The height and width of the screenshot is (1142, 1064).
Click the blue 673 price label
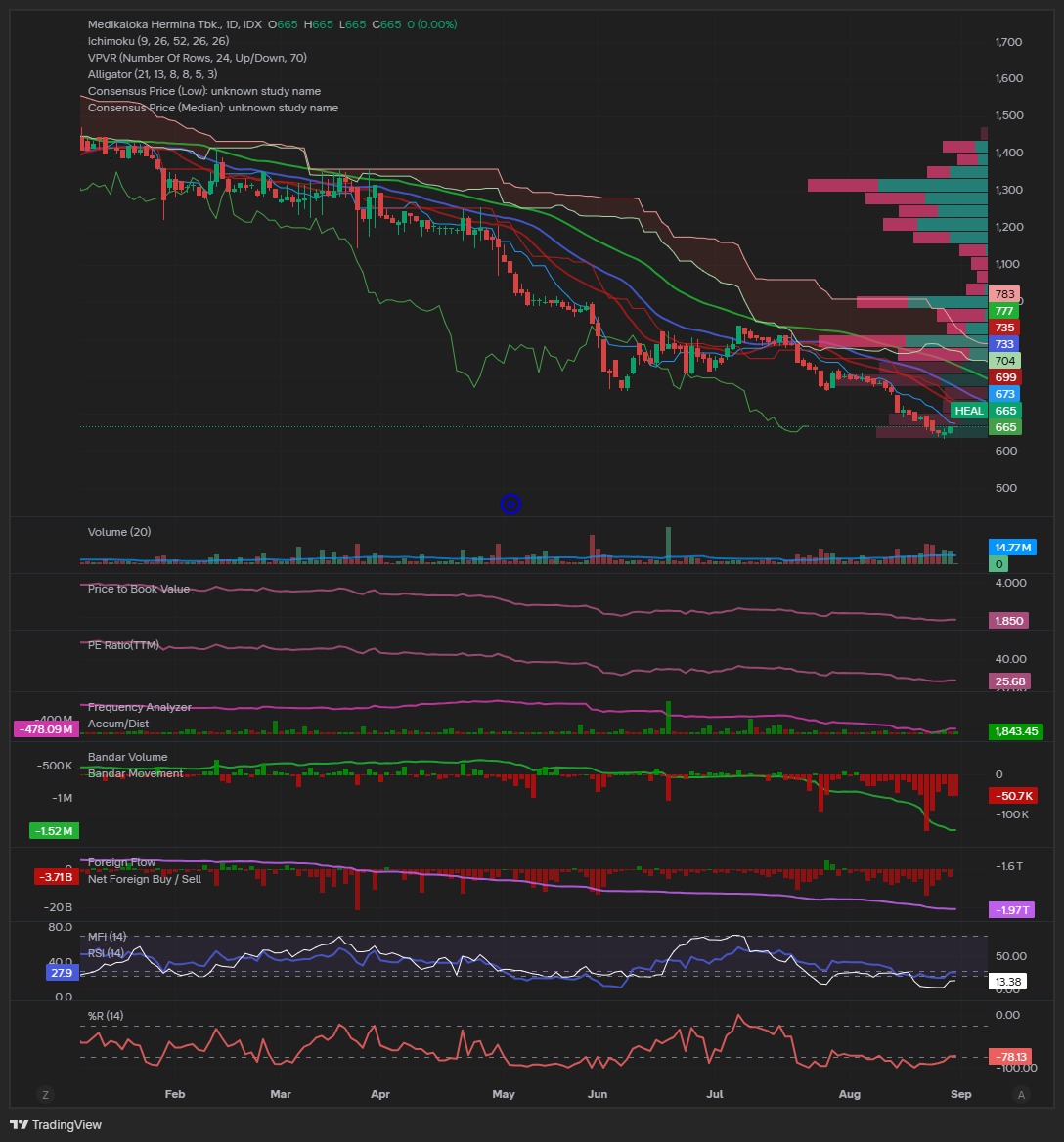point(1005,394)
